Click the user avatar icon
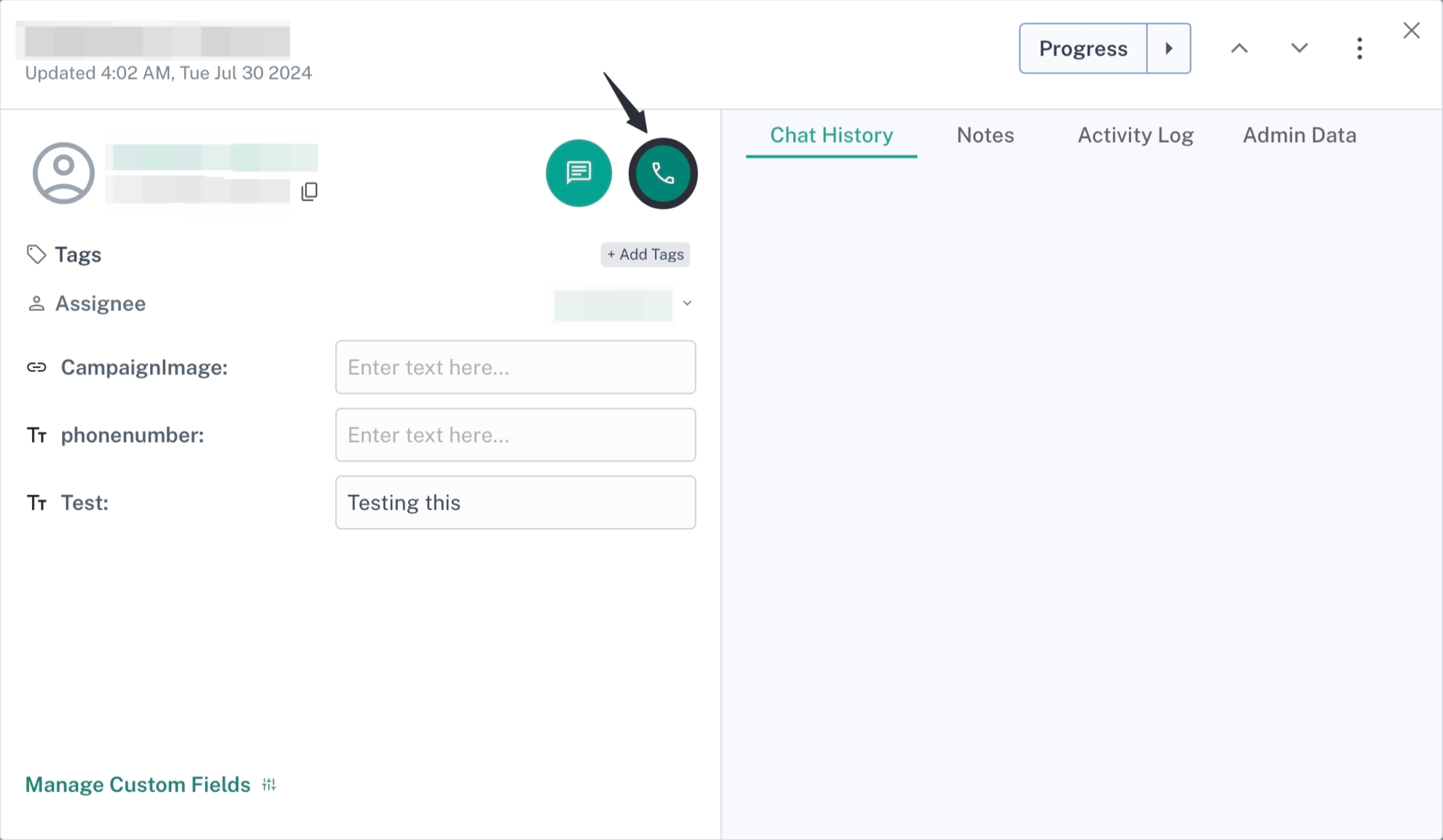This screenshot has height=840, width=1443. [x=64, y=173]
